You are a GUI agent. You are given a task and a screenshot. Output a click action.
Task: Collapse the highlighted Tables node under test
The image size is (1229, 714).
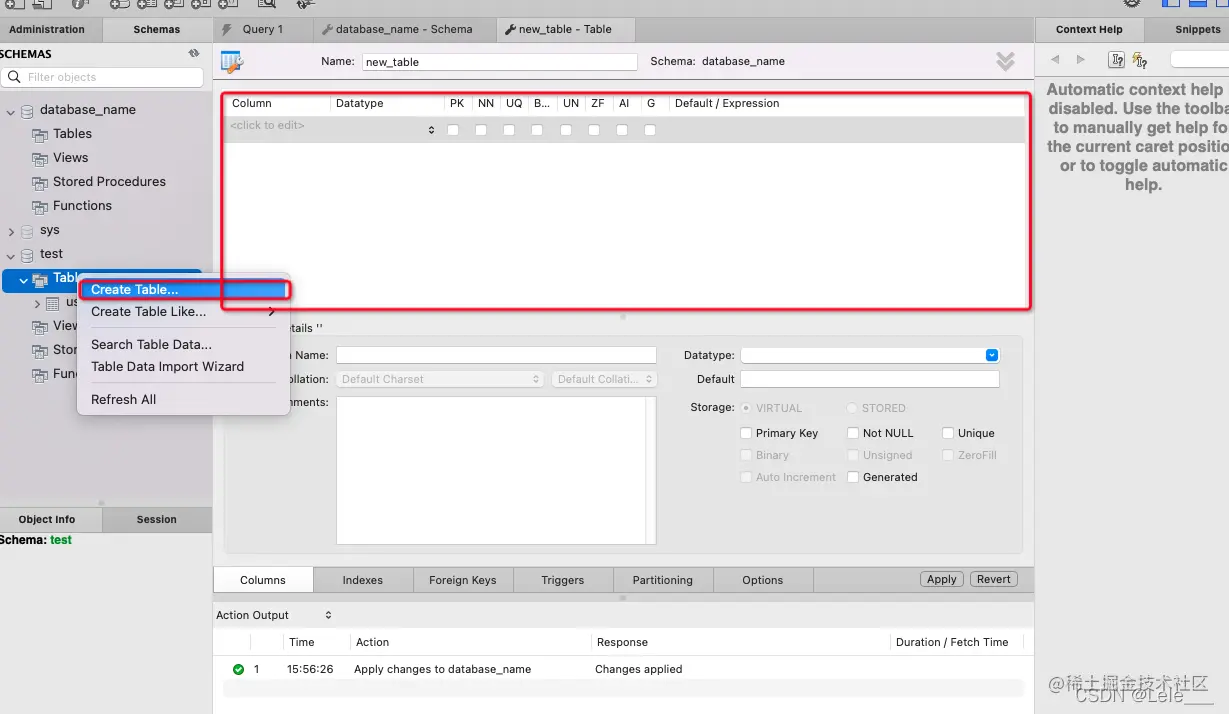pos(24,280)
